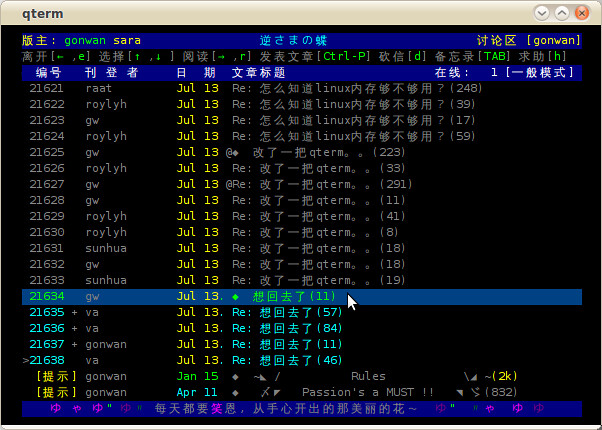This screenshot has width=602, height=430.
Task: Open the 21624 reply with count (59)
Action: point(302,136)
